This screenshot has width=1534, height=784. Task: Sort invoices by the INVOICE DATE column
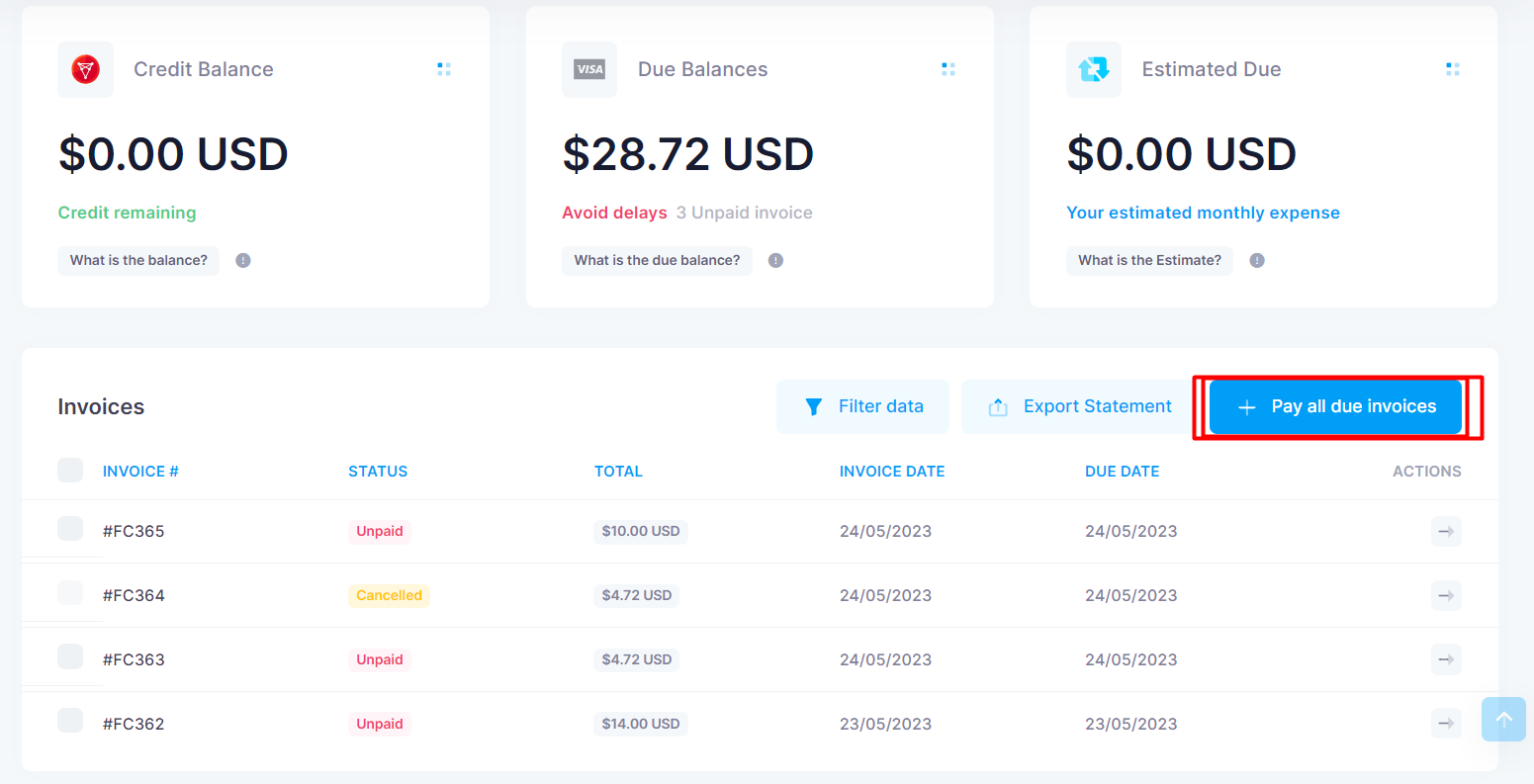[892, 472]
